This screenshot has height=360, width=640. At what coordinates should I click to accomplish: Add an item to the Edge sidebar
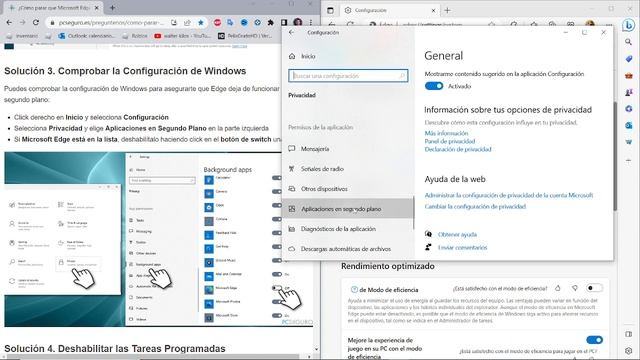pyautogui.click(x=629, y=160)
